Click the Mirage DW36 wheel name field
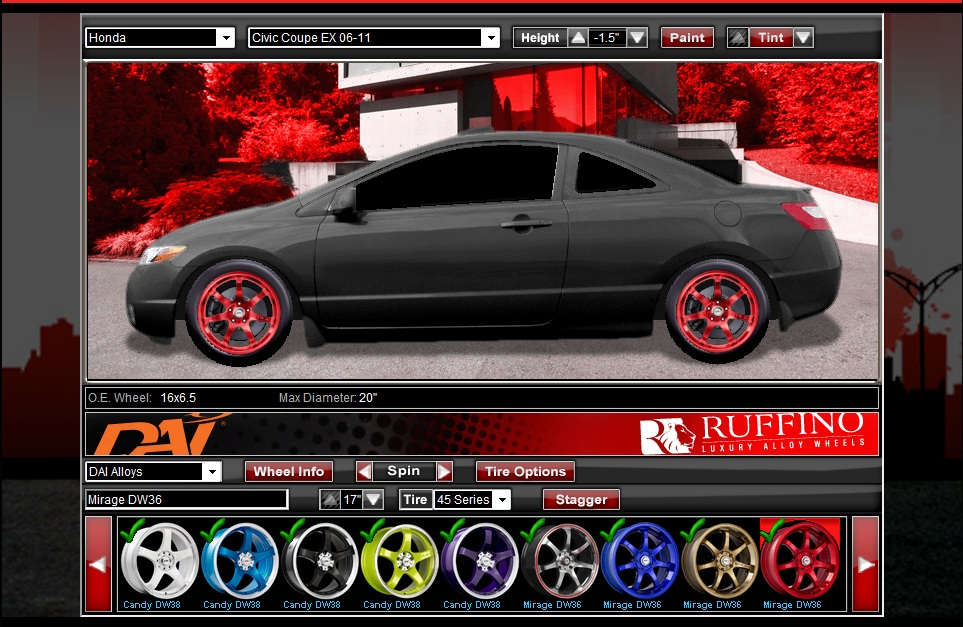This screenshot has height=627, width=963. point(185,499)
